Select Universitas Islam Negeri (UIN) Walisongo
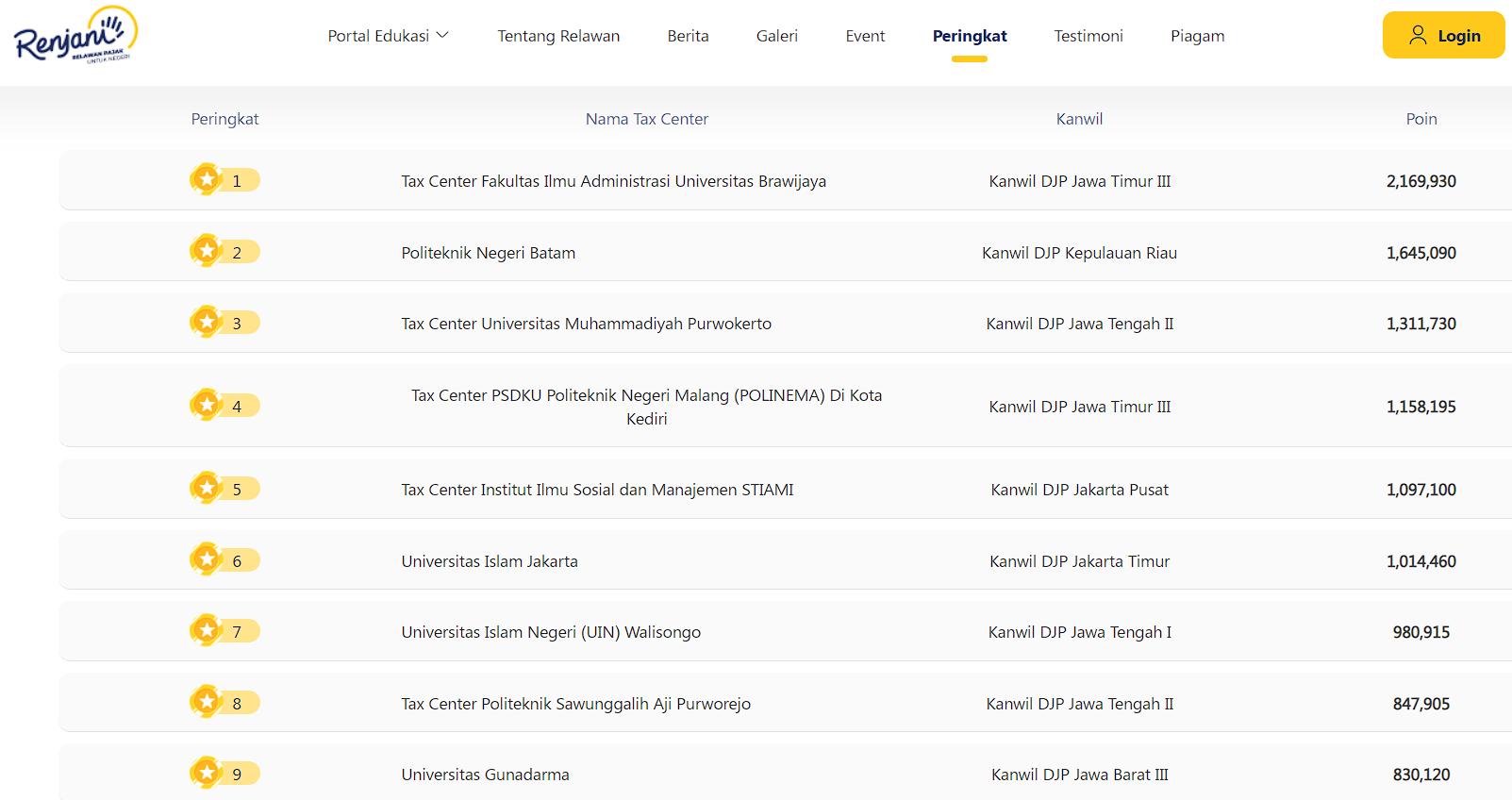 click(551, 632)
